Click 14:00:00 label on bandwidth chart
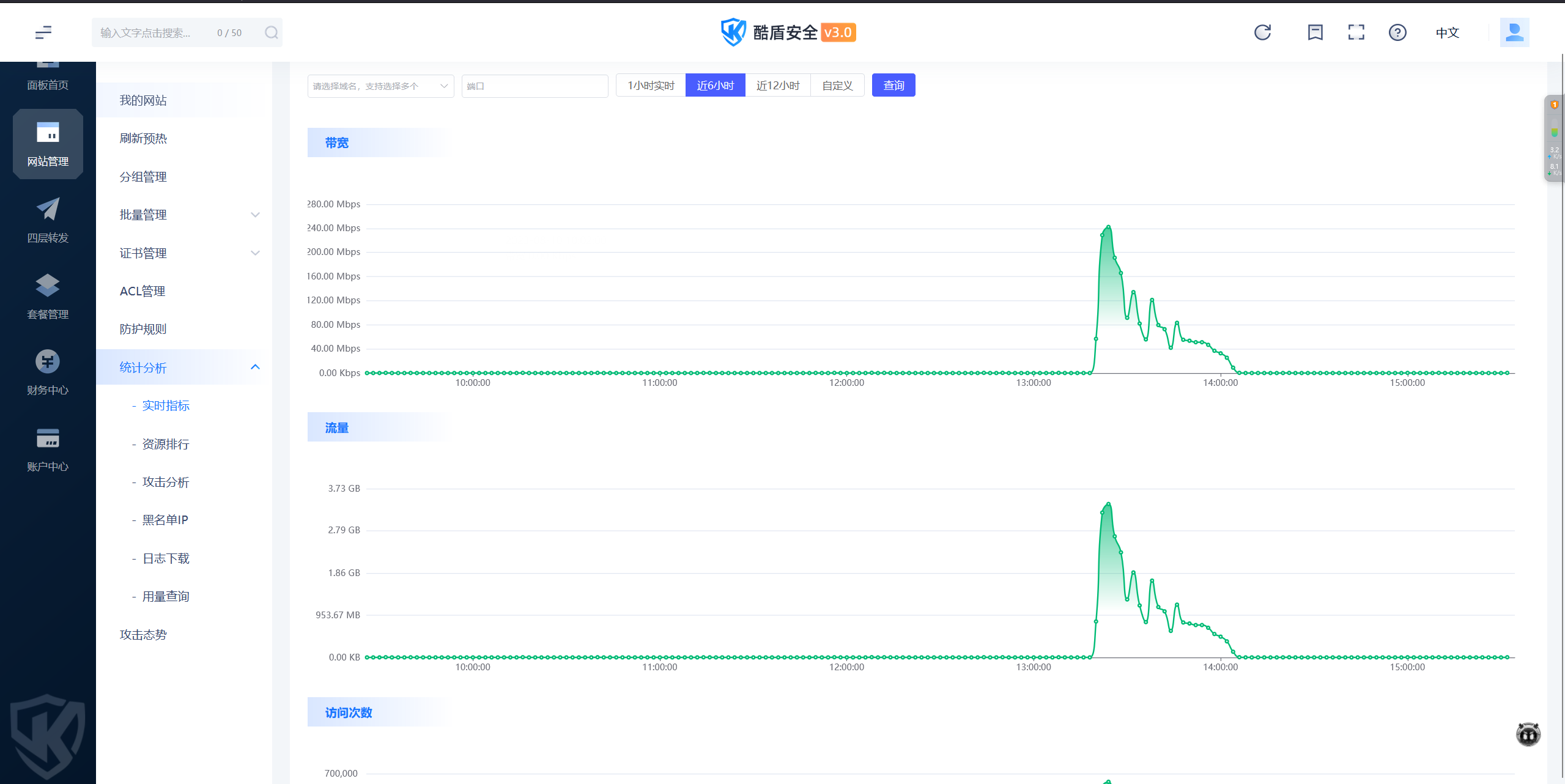This screenshot has height=784, width=1565. click(x=1220, y=383)
